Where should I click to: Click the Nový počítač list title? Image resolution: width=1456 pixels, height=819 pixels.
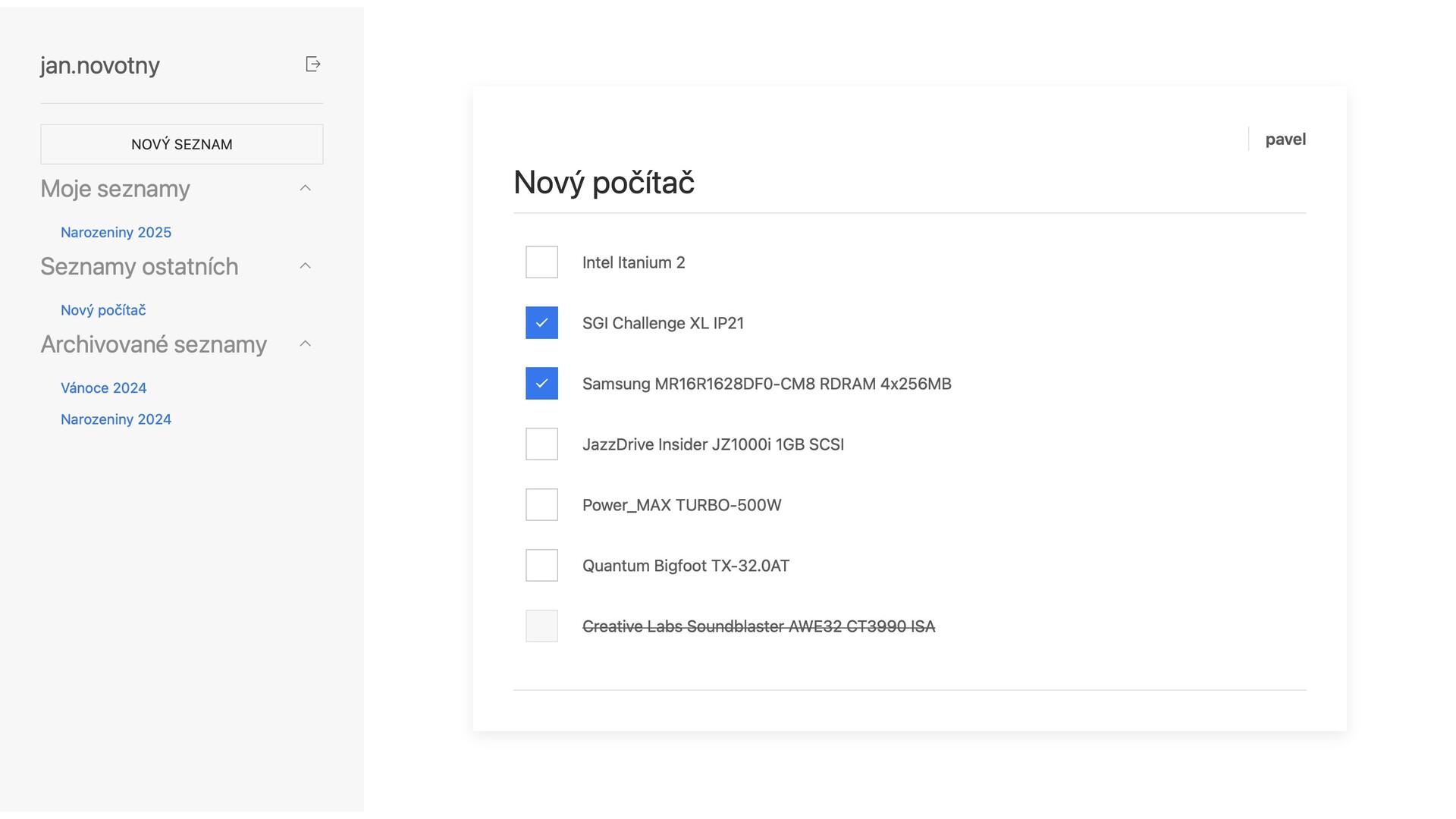[604, 182]
